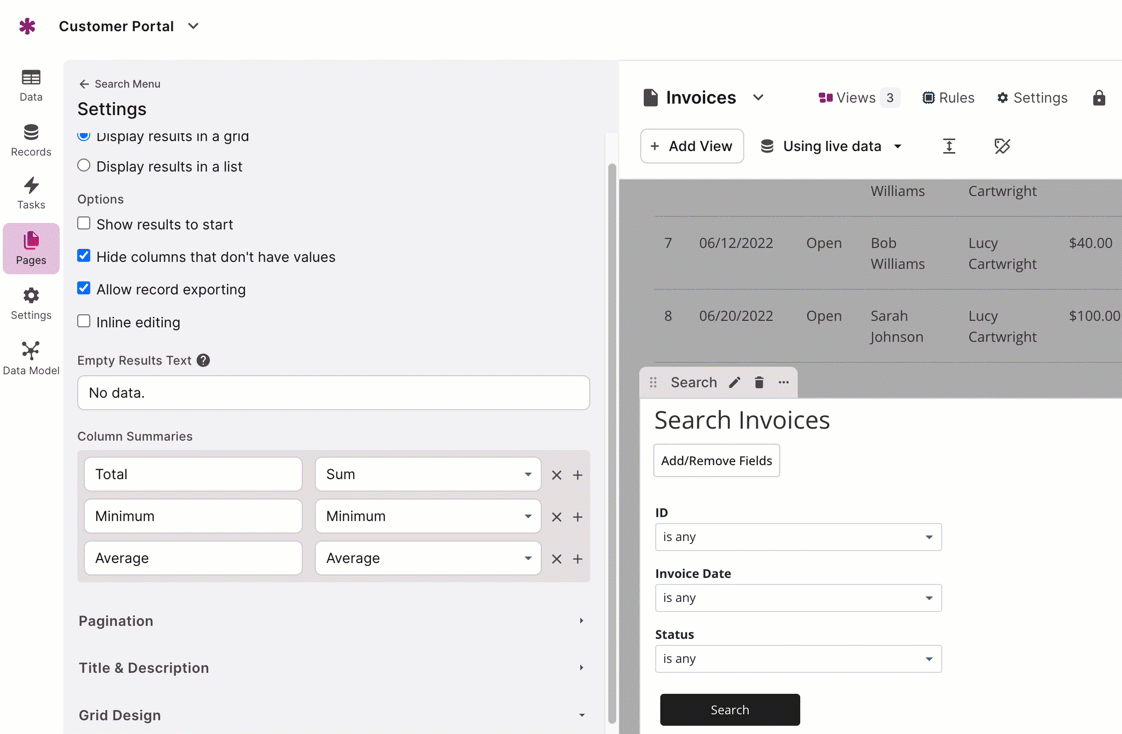
Task: Select Display results in a list
Action: coord(84,166)
